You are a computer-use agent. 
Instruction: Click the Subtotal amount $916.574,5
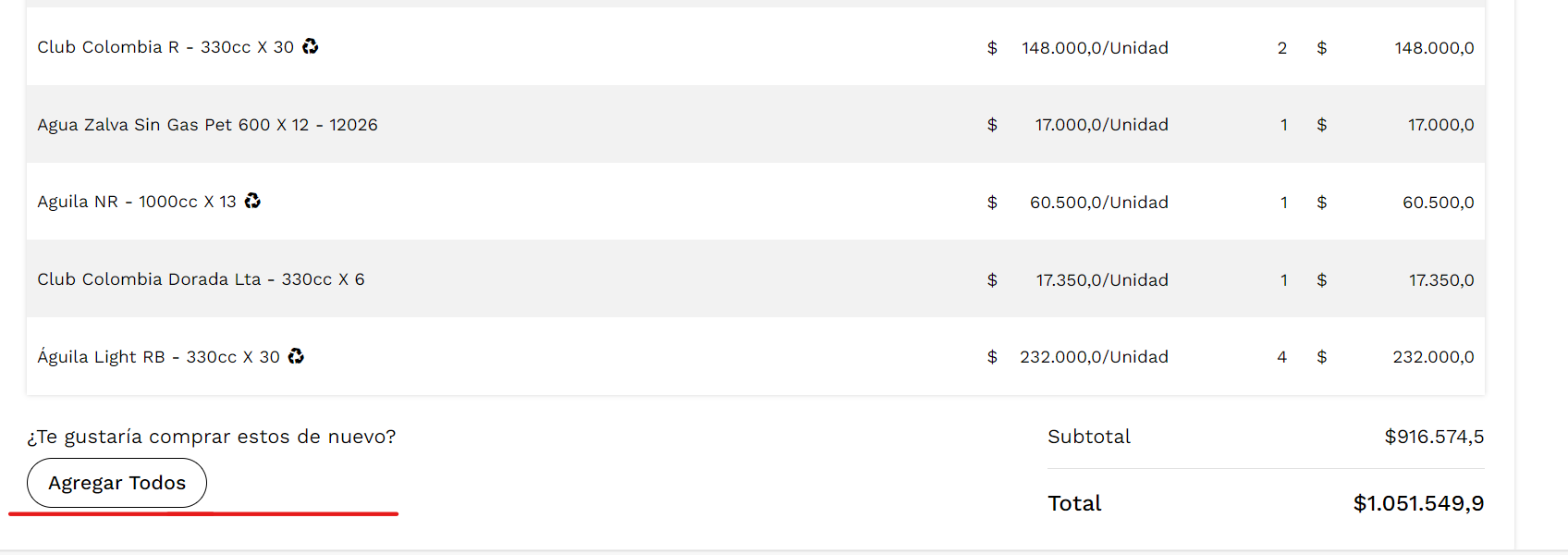click(1434, 437)
